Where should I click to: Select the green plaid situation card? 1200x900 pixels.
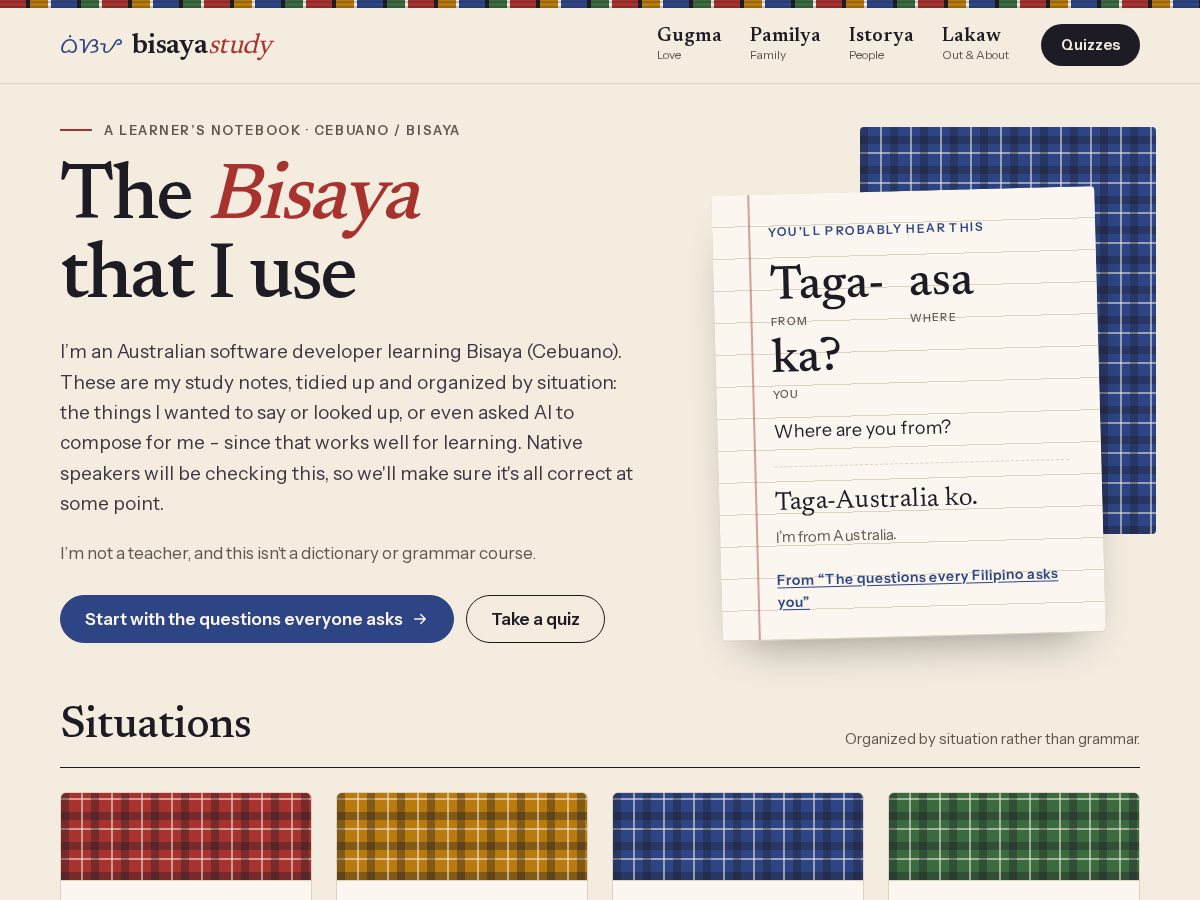[x=1014, y=846]
